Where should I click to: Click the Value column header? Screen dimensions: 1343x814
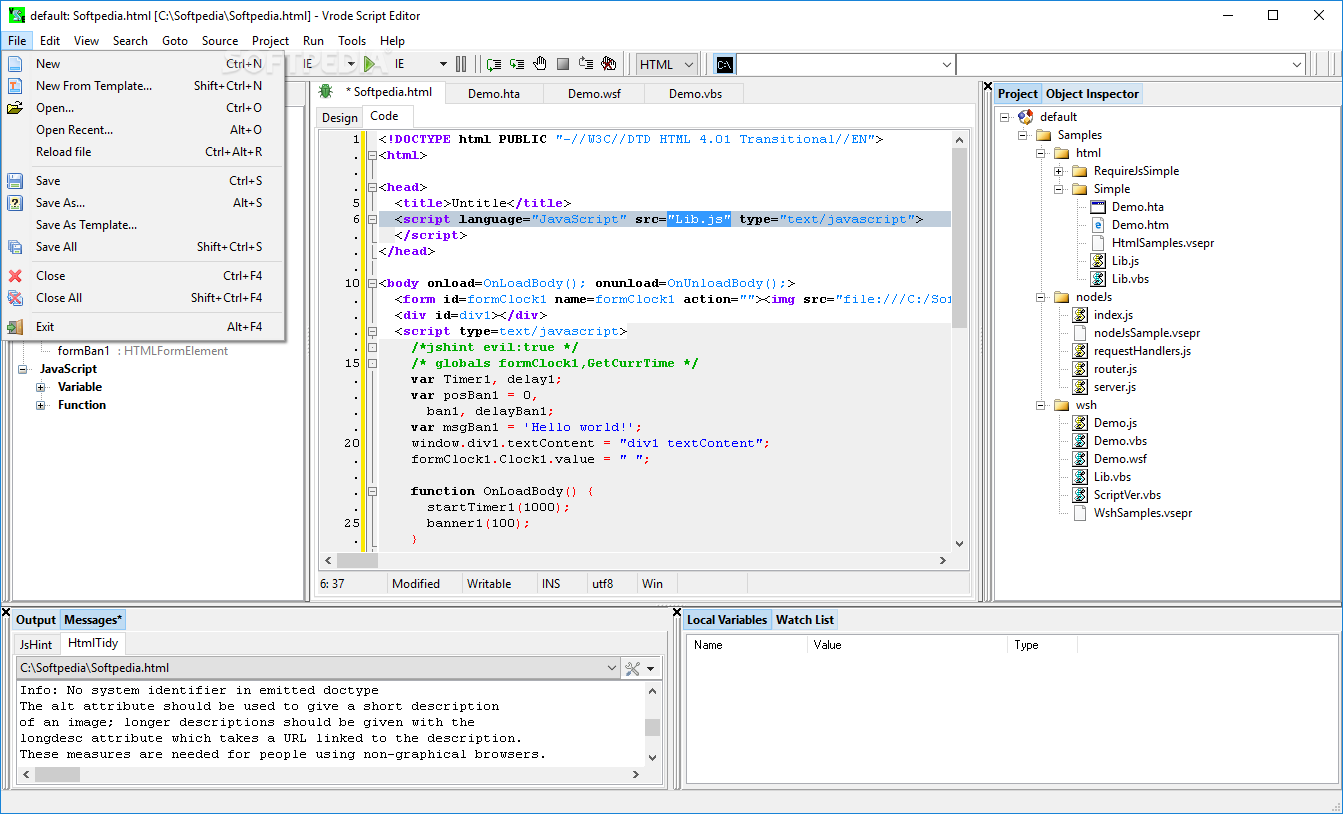(907, 645)
